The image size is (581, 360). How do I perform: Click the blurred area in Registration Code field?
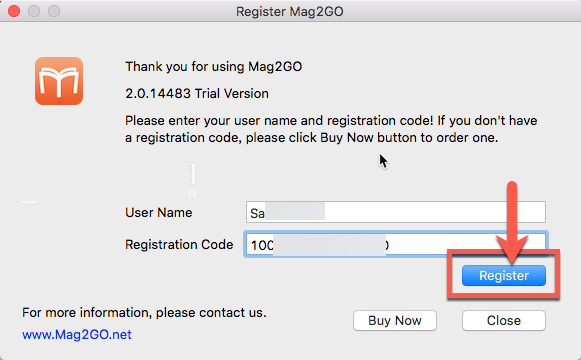(329, 244)
